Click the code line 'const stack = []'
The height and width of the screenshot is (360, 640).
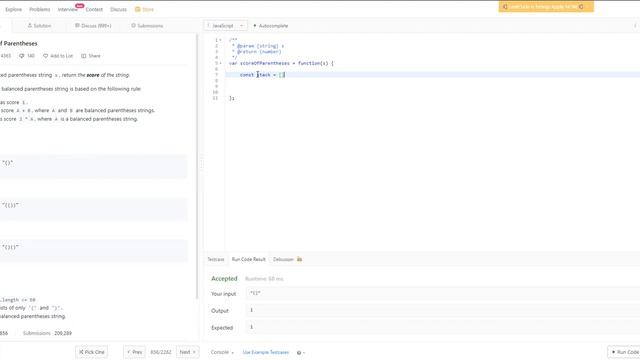(263, 75)
